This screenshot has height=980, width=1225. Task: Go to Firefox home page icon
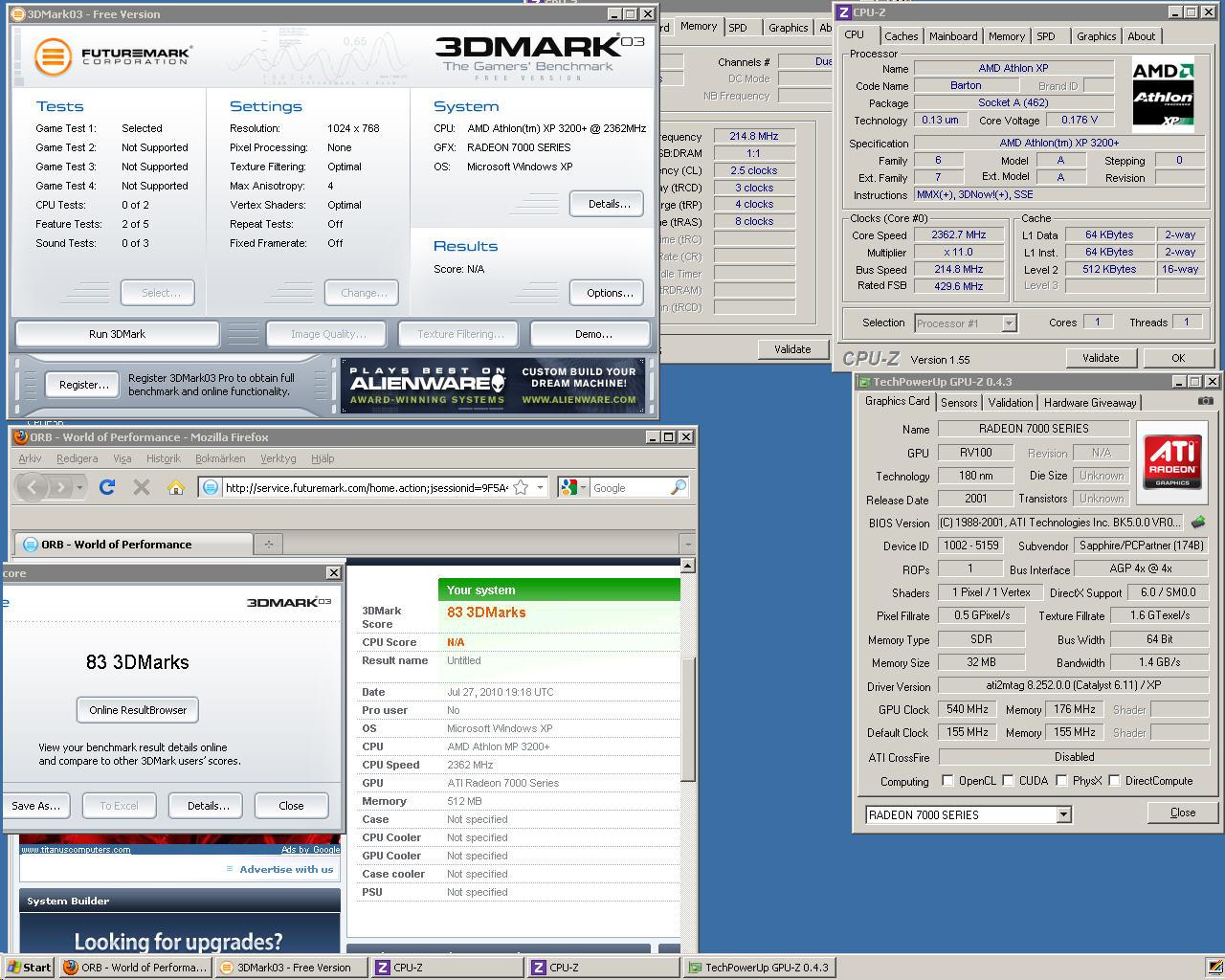click(x=175, y=487)
